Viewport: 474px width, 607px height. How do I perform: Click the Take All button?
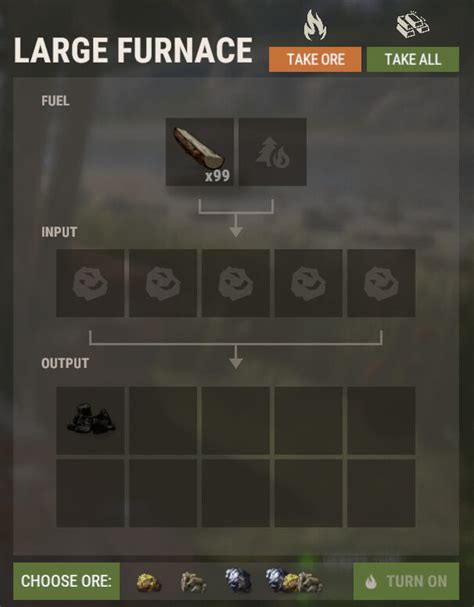click(x=413, y=60)
